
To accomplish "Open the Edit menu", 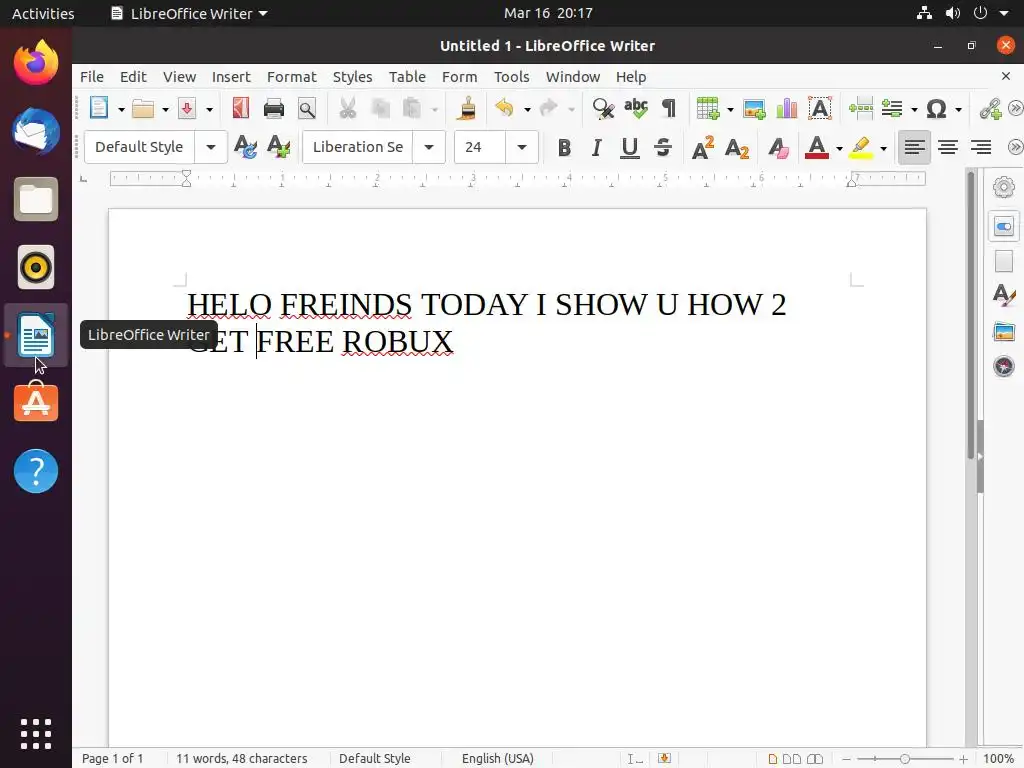I will [133, 77].
